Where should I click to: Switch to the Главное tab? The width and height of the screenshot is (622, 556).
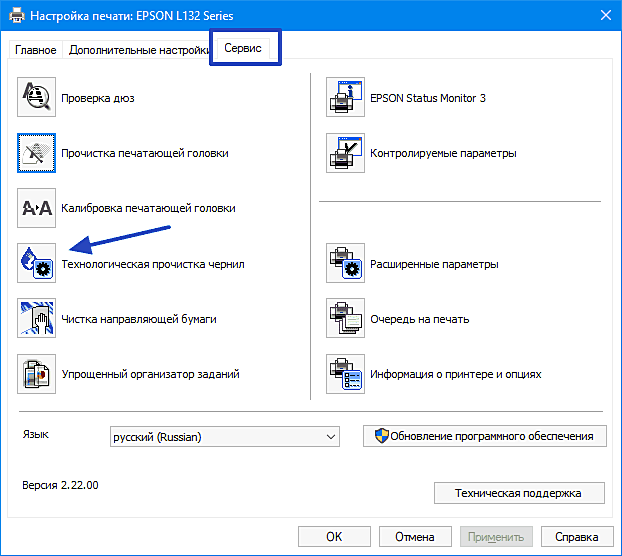tap(36, 50)
